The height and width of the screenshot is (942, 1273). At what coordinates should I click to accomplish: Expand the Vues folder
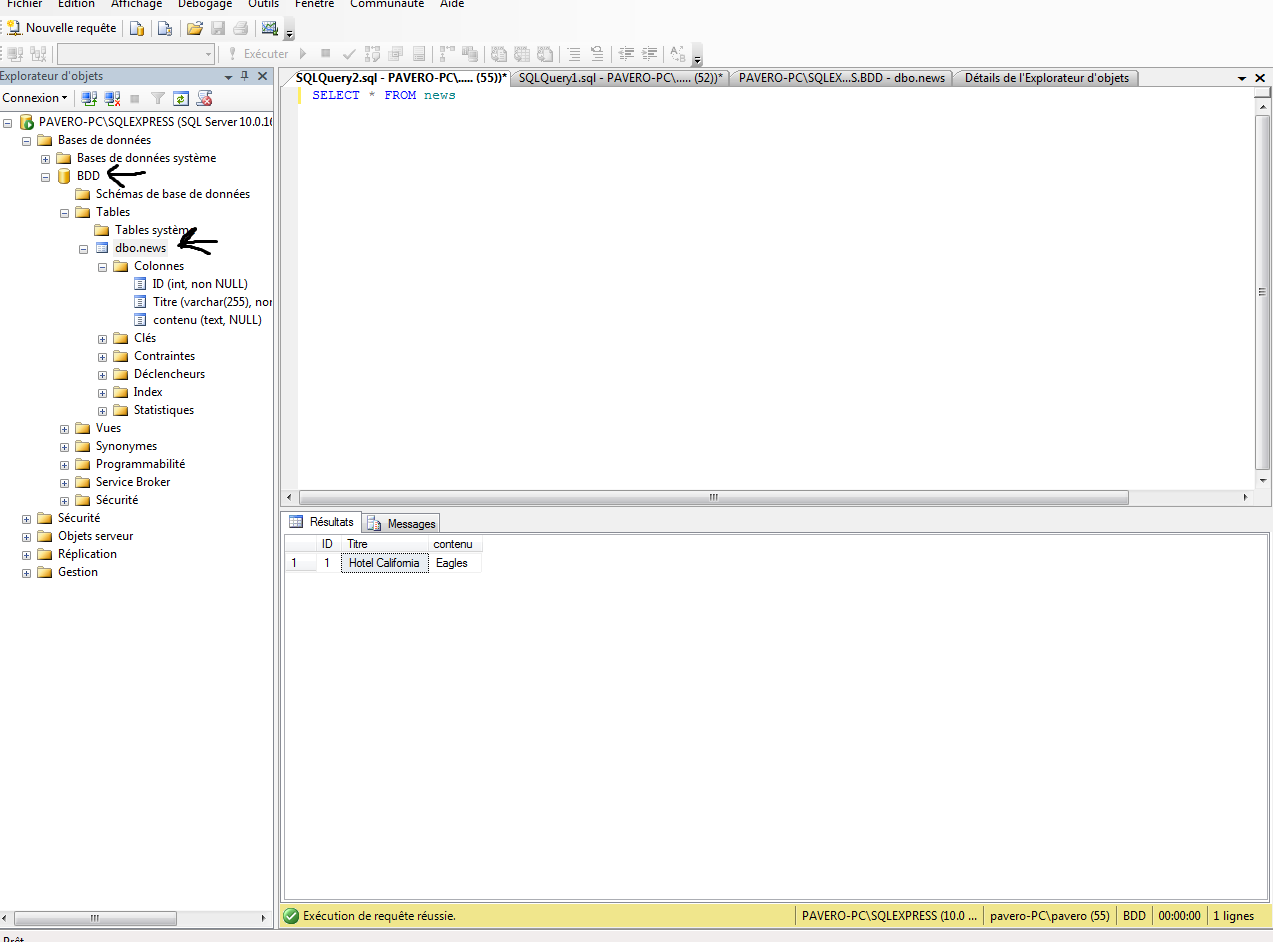click(x=64, y=428)
